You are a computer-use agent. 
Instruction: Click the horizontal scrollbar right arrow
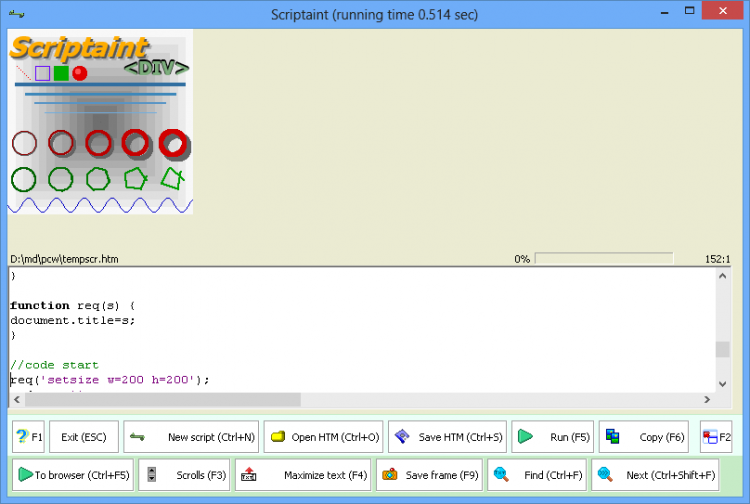tap(707, 399)
